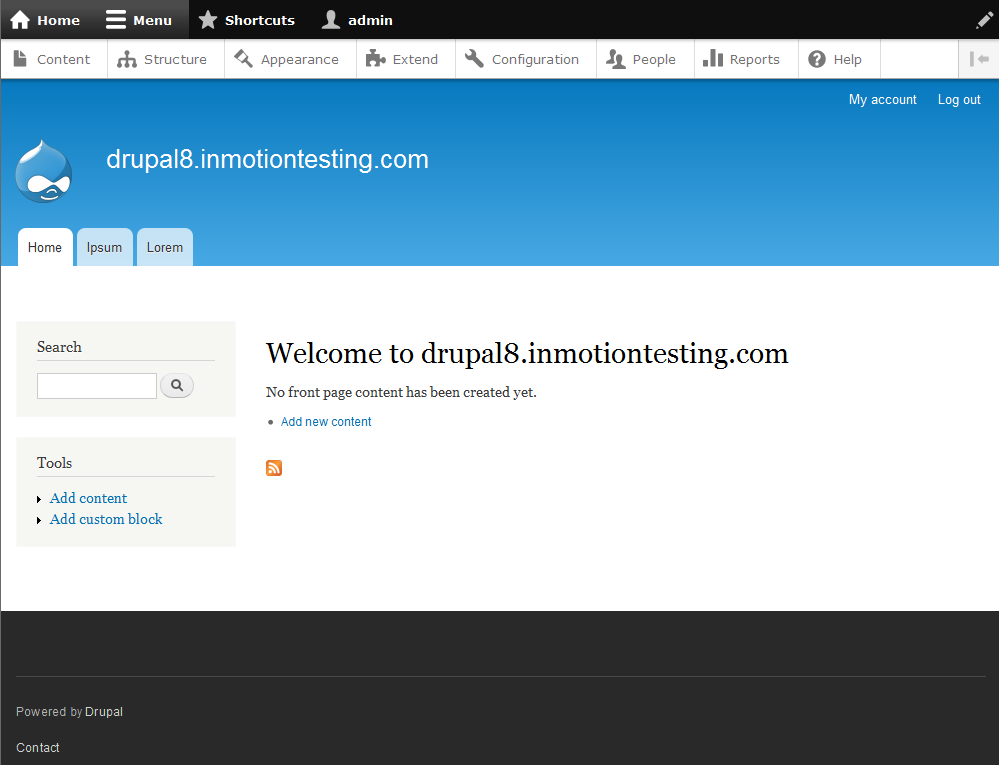
Task: Click the Appearance paintbrush icon
Action: pos(243,59)
